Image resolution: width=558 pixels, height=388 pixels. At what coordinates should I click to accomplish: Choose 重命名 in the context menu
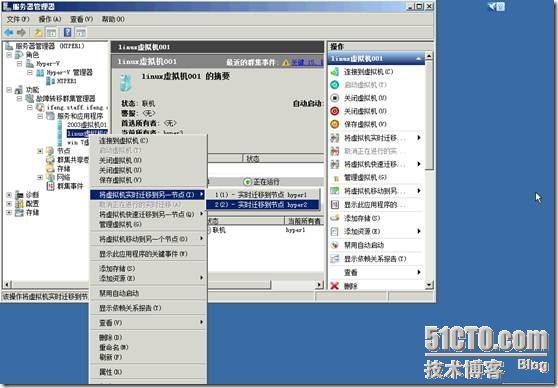(148, 347)
